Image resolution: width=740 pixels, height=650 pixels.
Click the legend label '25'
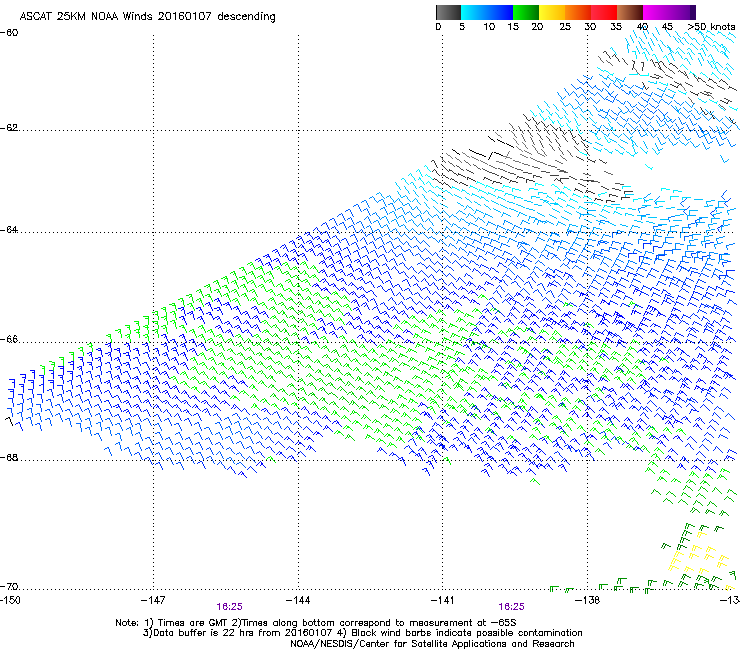click(565, 26)
